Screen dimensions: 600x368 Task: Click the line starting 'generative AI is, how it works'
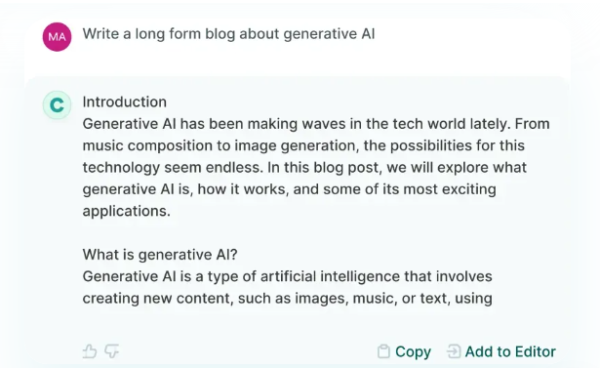coord(289,189)
